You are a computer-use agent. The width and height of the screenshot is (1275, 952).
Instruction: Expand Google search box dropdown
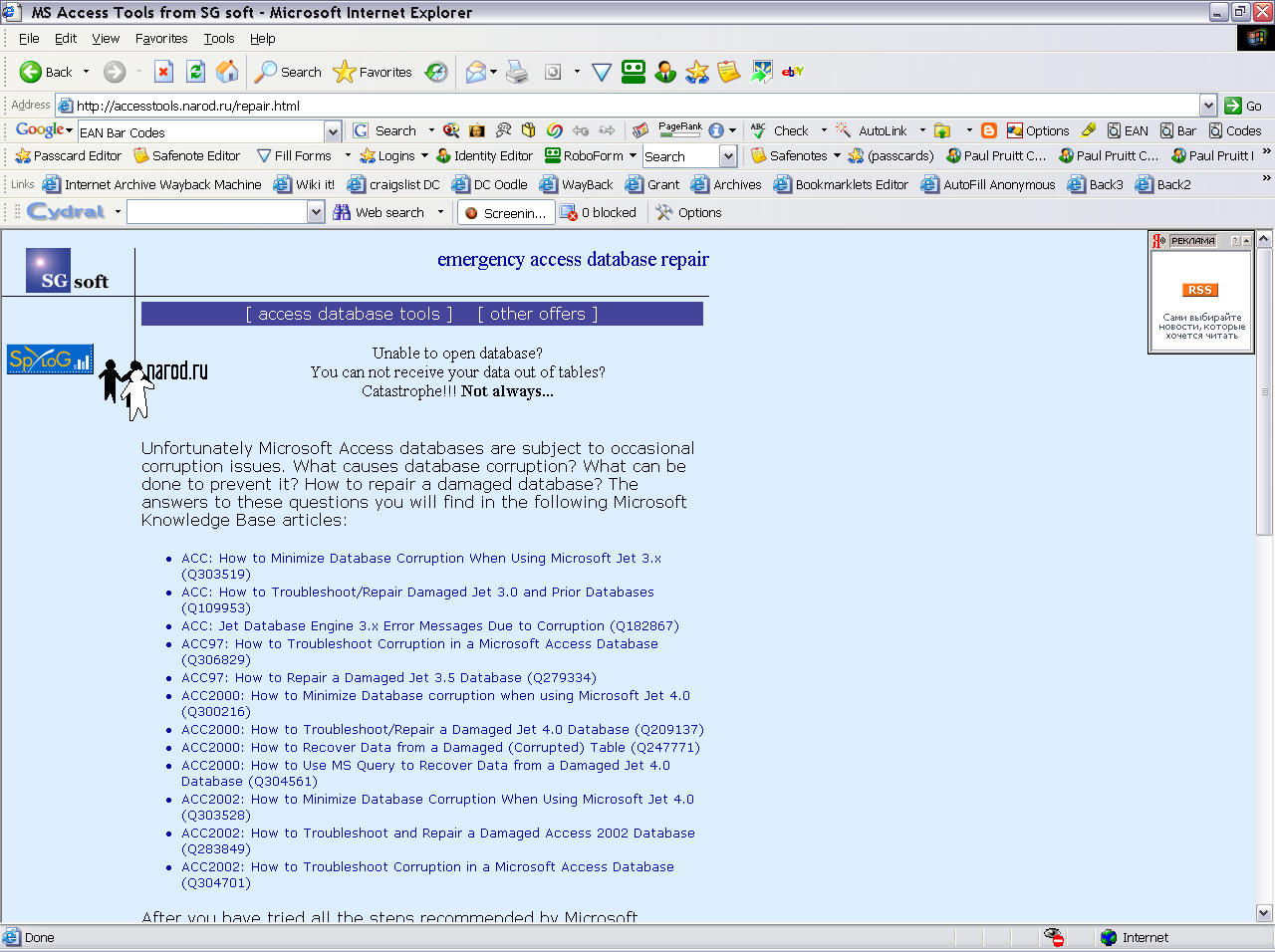pyautogui.click(x=333, y=131)
